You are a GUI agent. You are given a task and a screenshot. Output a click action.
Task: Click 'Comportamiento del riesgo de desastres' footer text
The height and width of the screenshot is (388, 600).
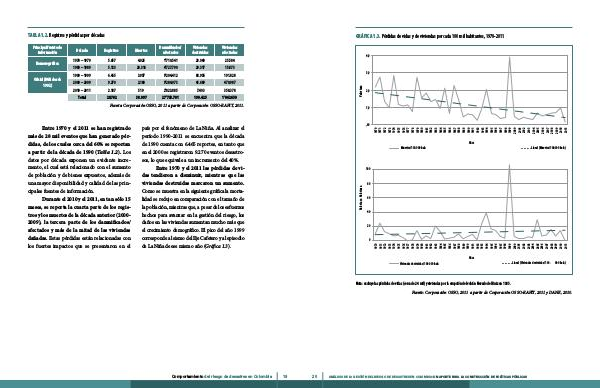coord(222,377)
